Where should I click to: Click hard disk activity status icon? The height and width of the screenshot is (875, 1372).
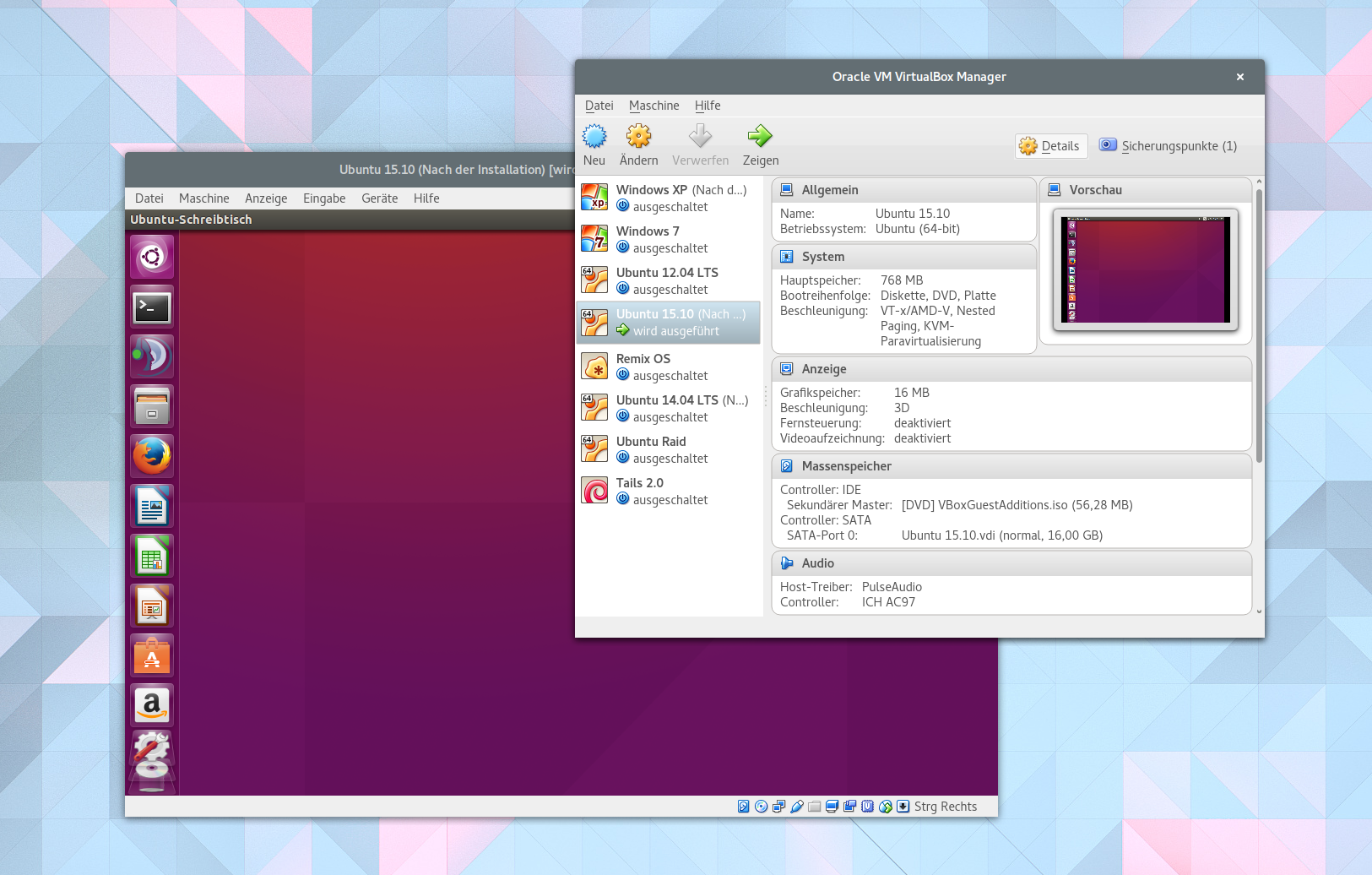743,807
